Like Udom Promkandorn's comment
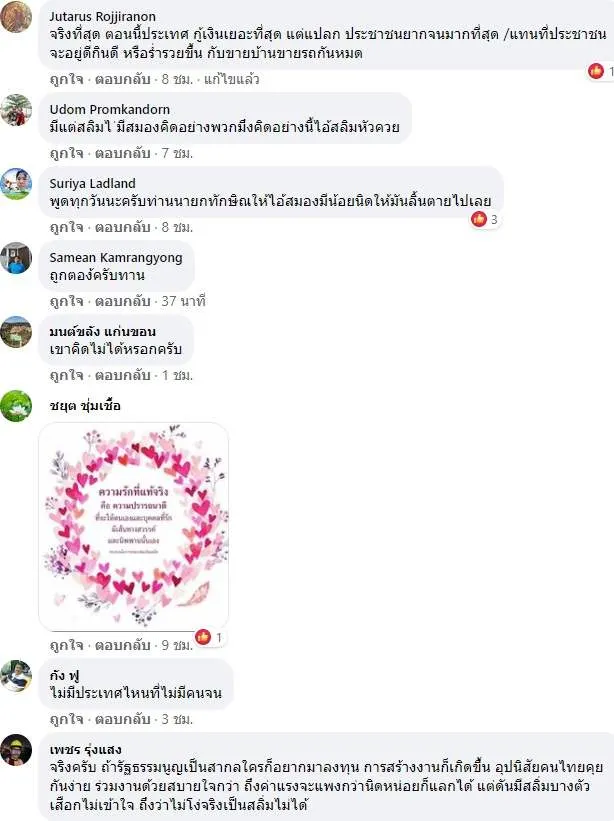Screen dimensions: 614x821 coord(66,153)
